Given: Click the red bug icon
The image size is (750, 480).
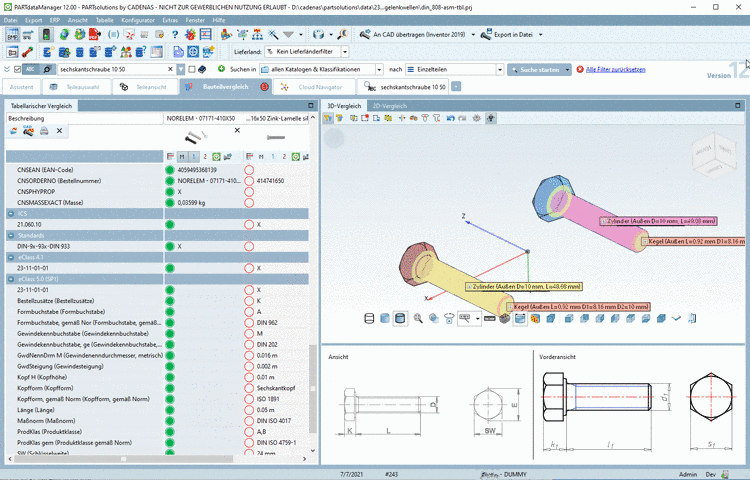Looking at the screenshot, I should [190, 34].
